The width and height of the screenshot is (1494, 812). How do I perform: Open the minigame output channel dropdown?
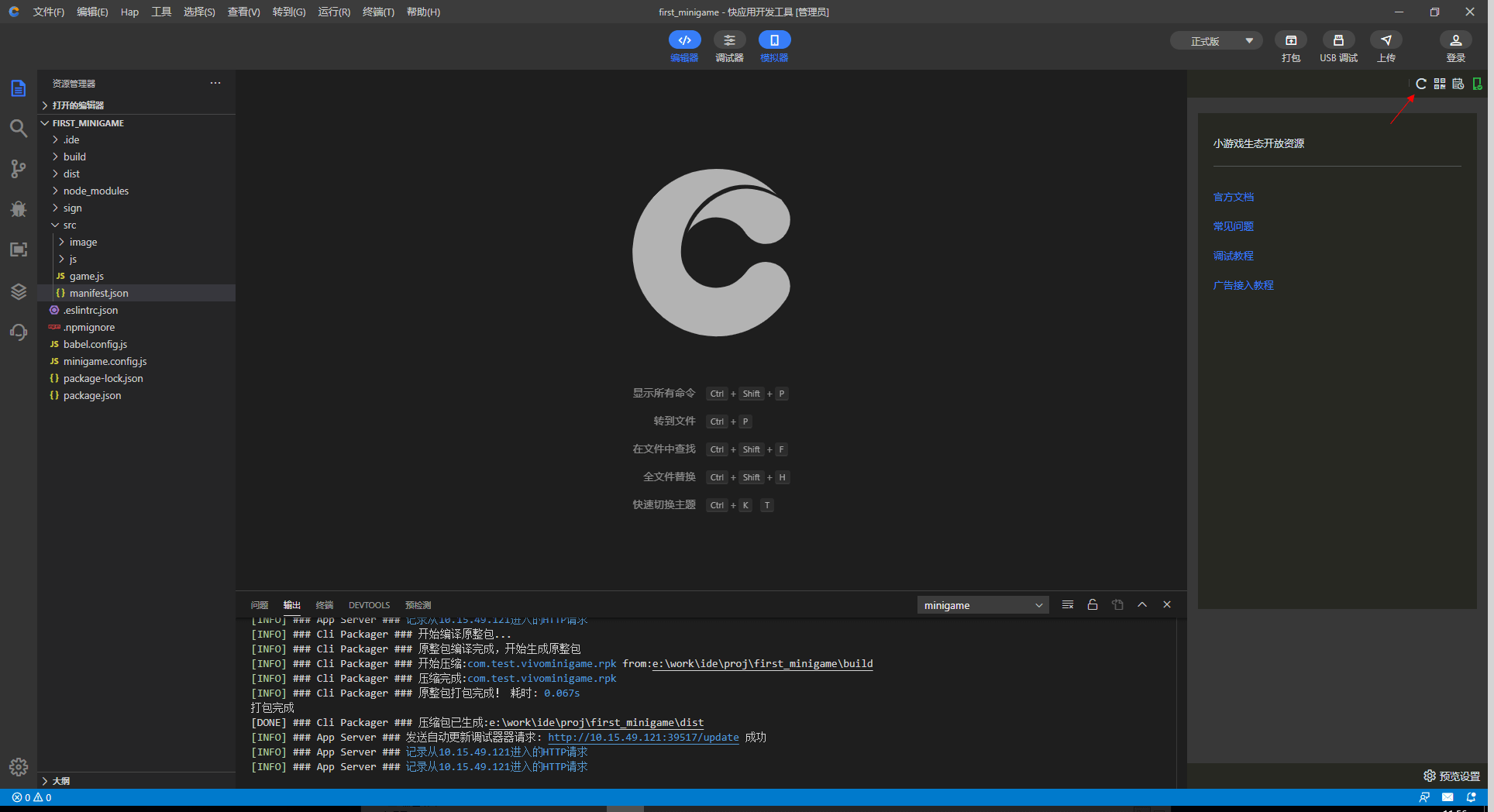983,605
